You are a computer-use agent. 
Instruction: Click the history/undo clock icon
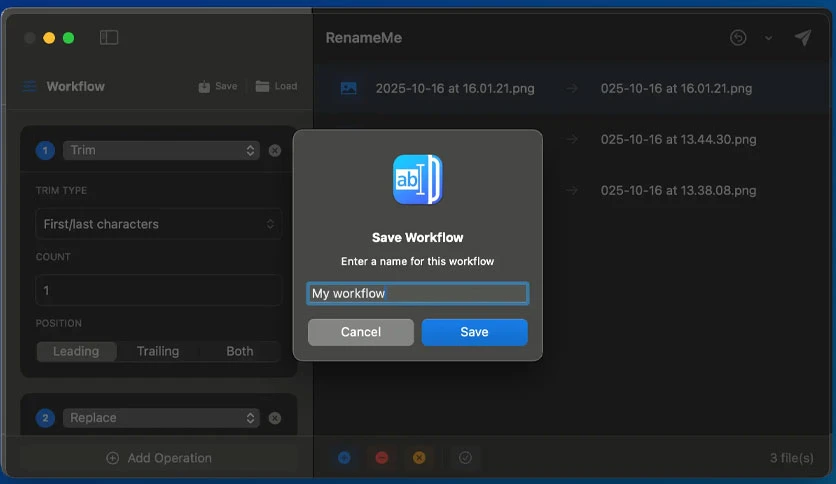click(x=738, y=38)
